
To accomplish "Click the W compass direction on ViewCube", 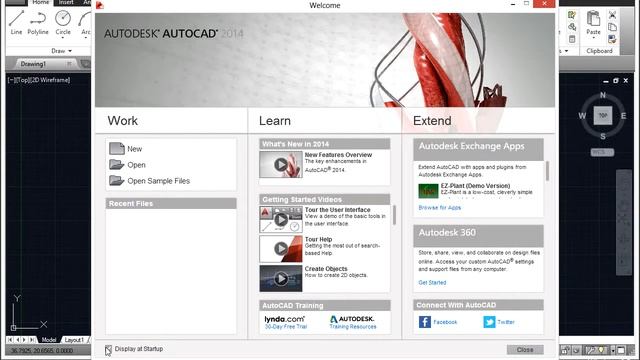I will [x=582, y=116].
